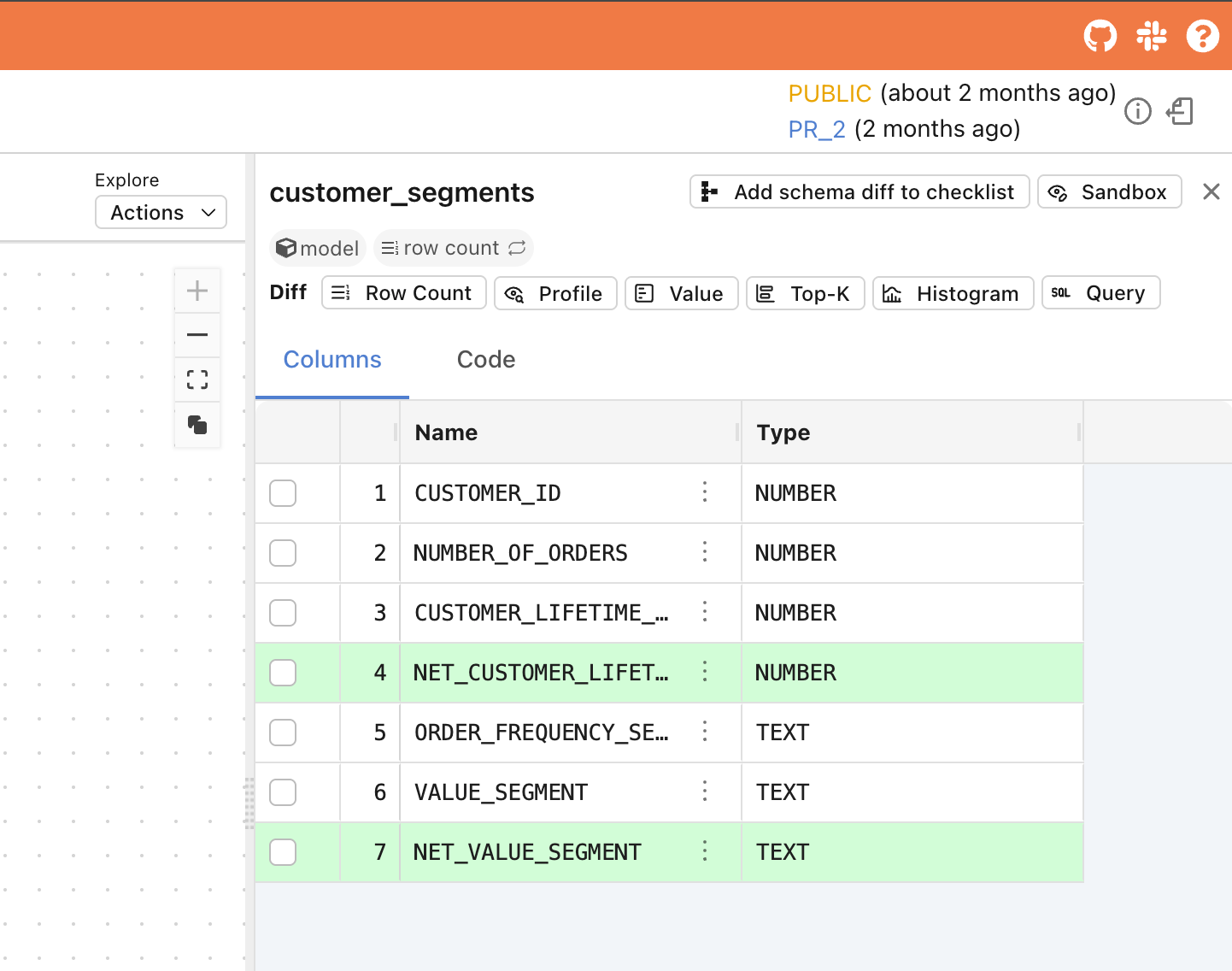Click the panel resize handle
The height and width of the screenshot is (971, 1232).
[249, 803]
